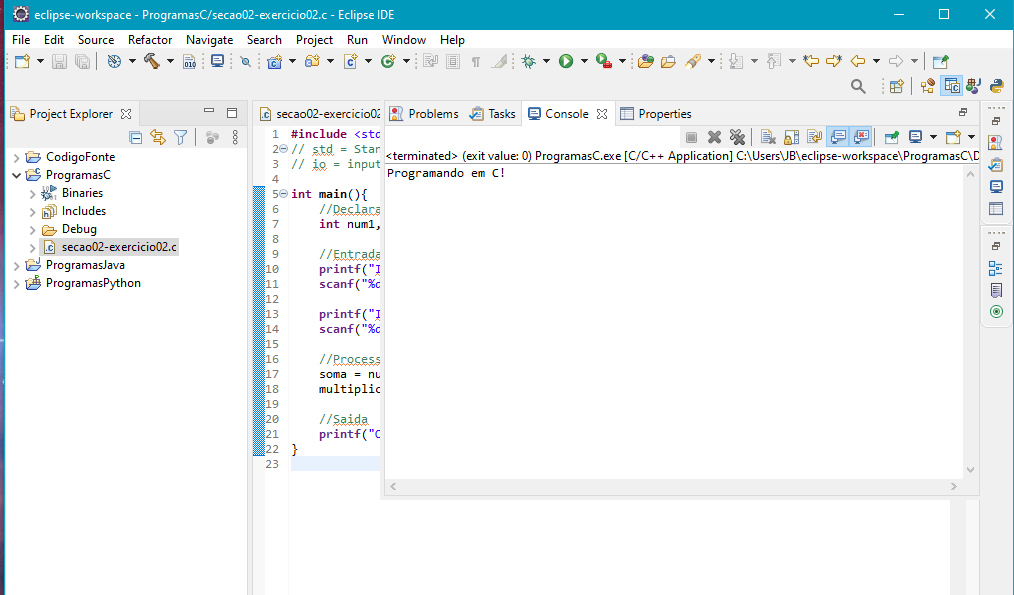This screenshot has height=595, width=1014.
Task: Open the Refactor menu
Action: tap(150, 40)
